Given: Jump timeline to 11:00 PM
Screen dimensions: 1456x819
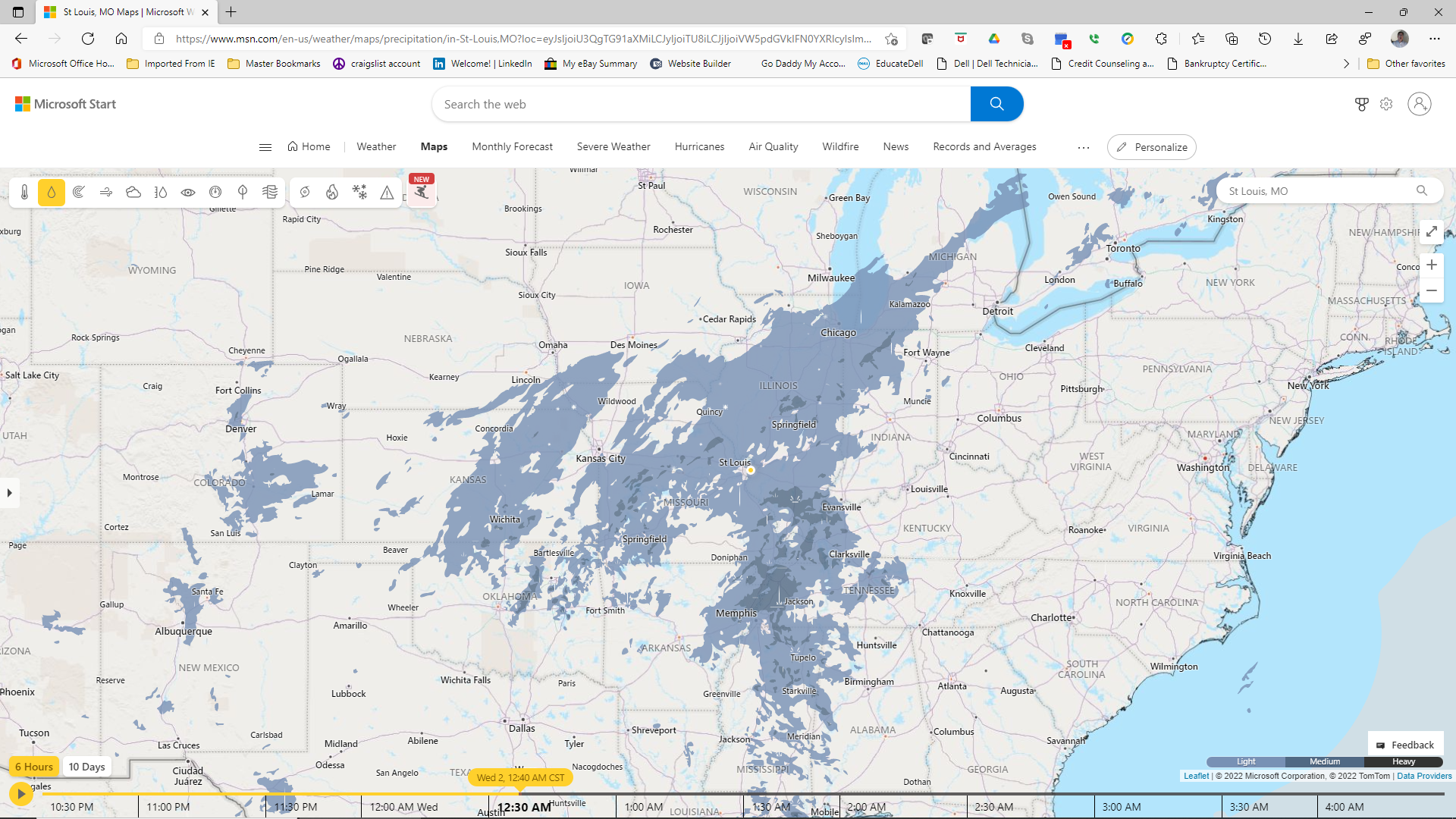Looking at the screenshot, I should 168,807.
